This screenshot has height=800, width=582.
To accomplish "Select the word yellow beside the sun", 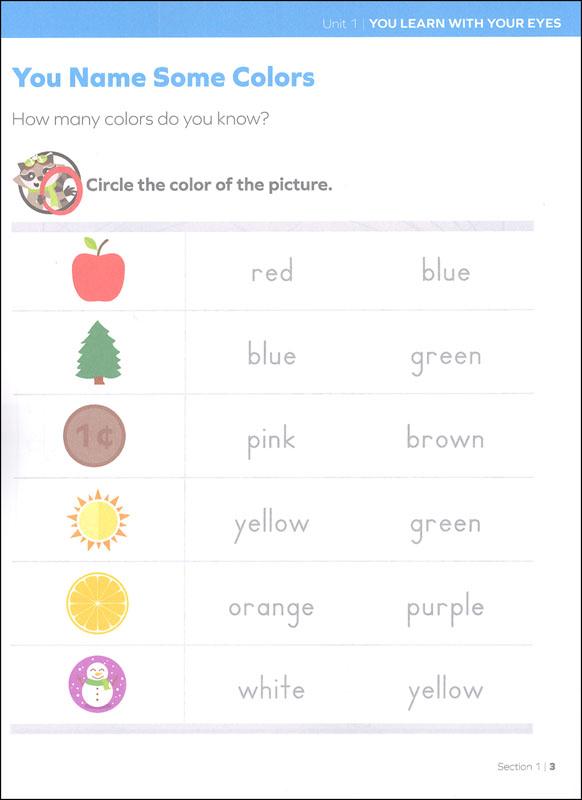I will (271, 526).
